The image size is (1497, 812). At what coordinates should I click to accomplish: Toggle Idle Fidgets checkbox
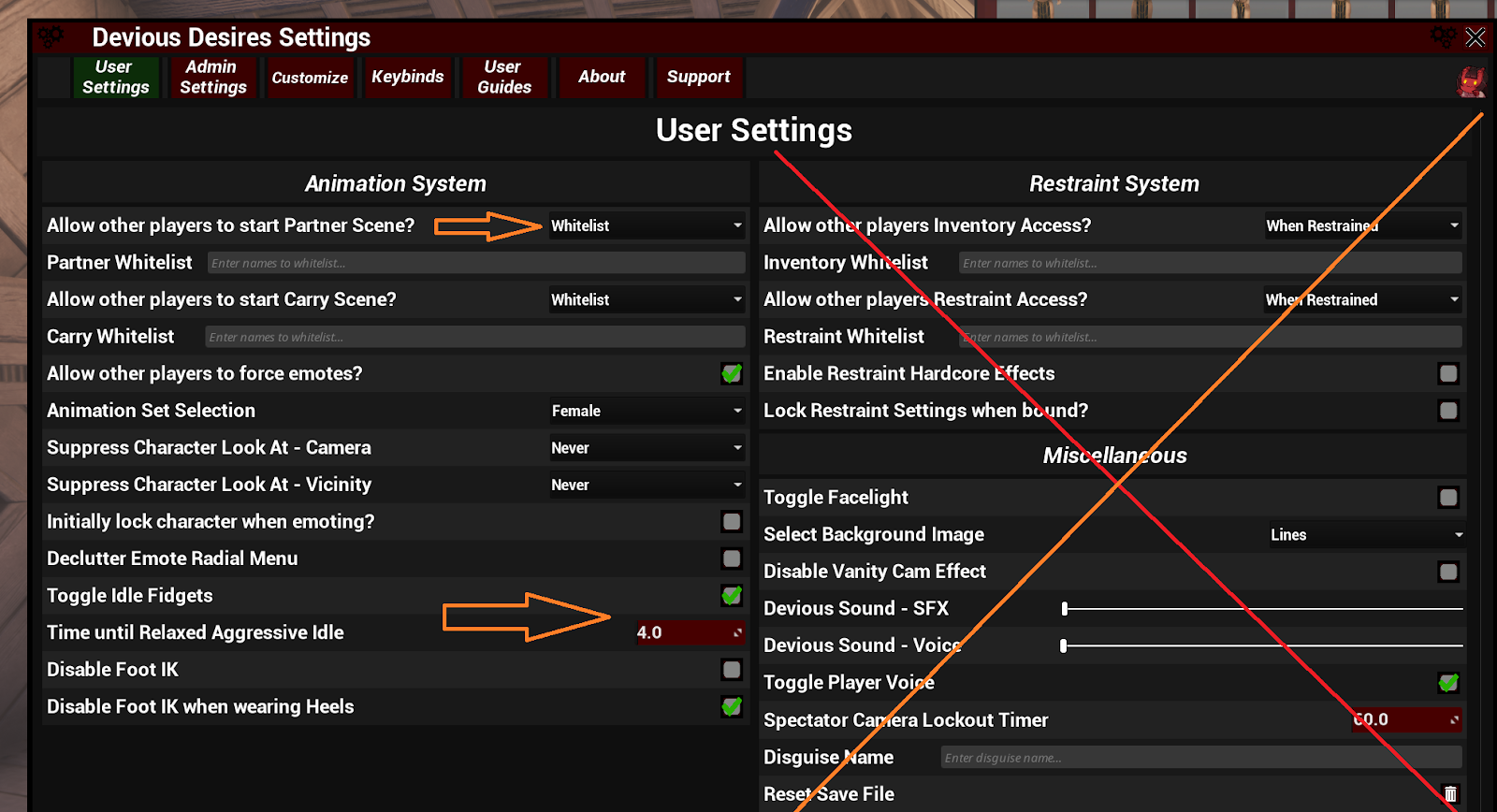point(732,595)
